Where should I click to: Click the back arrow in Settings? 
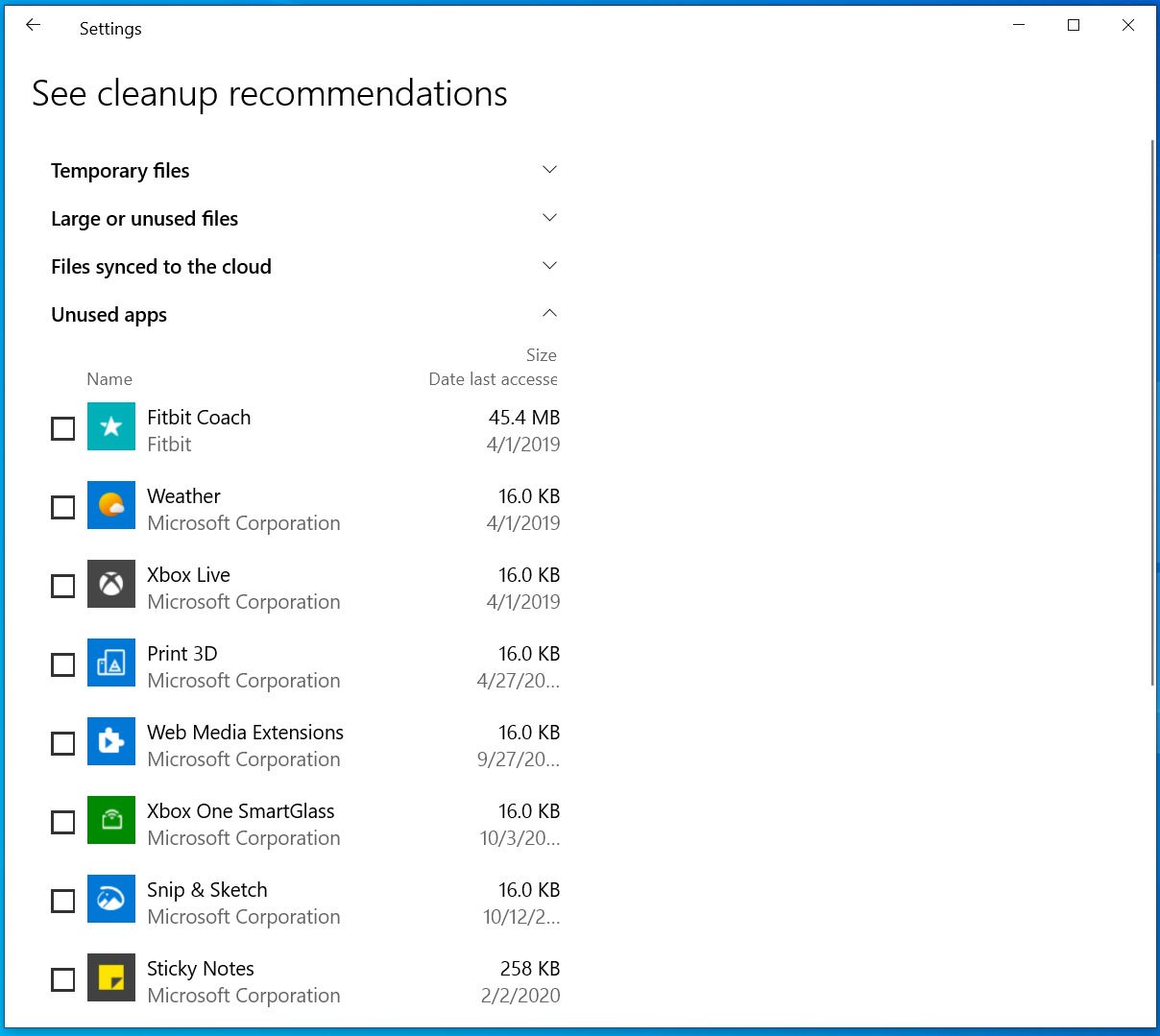pyautogui.click(x=34, y=26)
